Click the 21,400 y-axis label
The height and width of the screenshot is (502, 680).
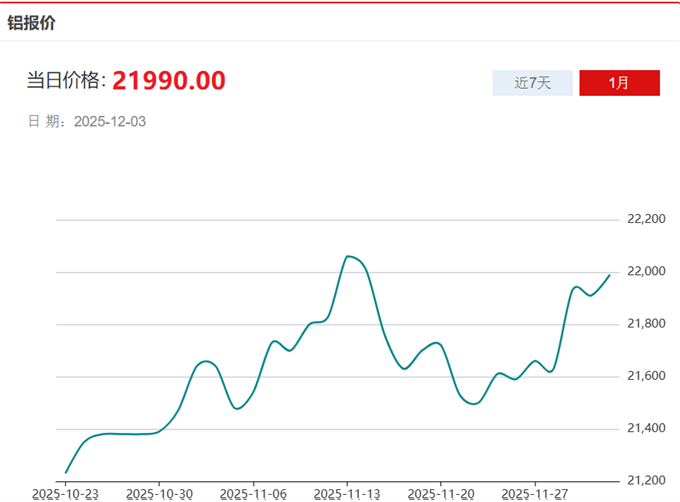pos(645,428)
